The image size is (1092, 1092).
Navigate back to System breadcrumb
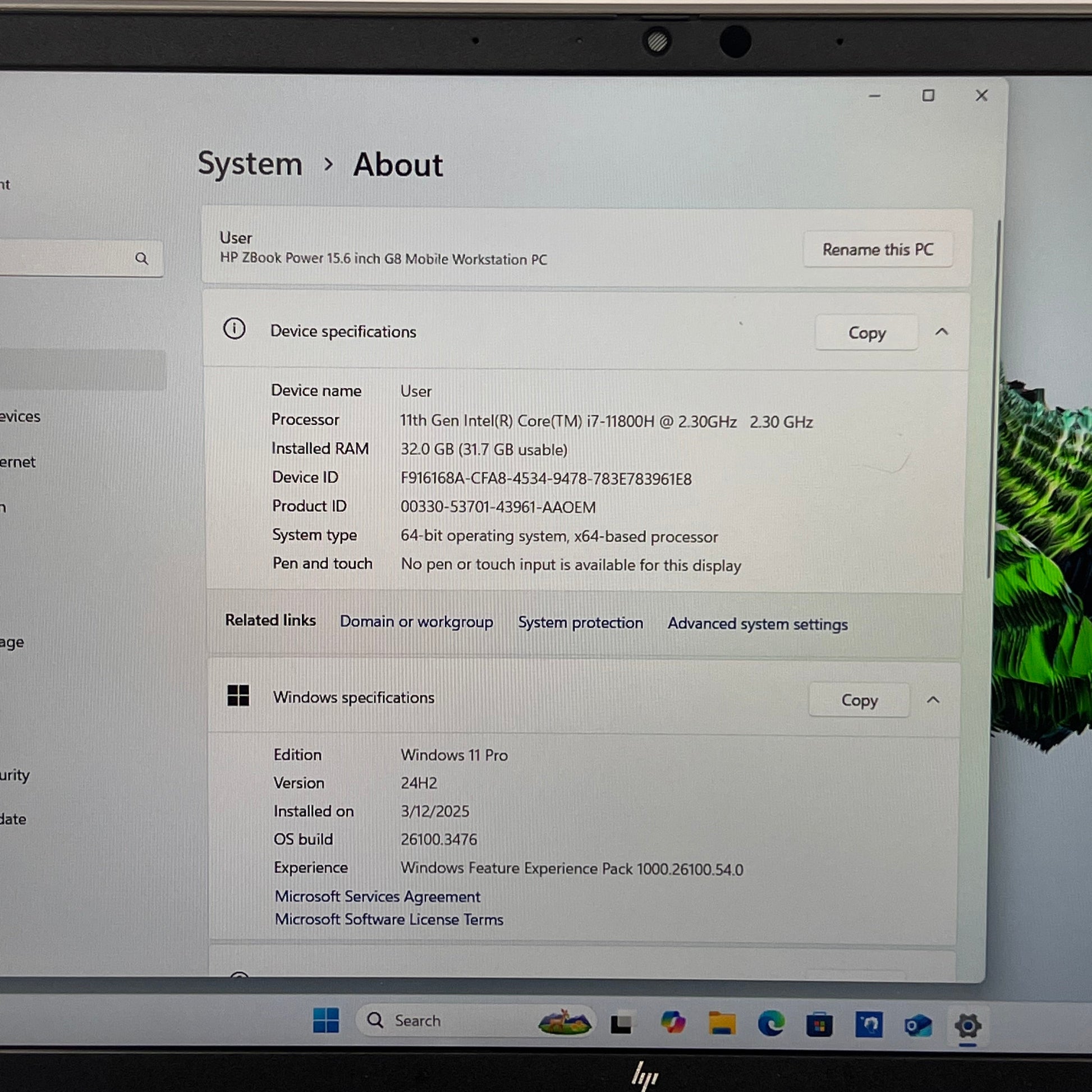click(x=250, y=164)
